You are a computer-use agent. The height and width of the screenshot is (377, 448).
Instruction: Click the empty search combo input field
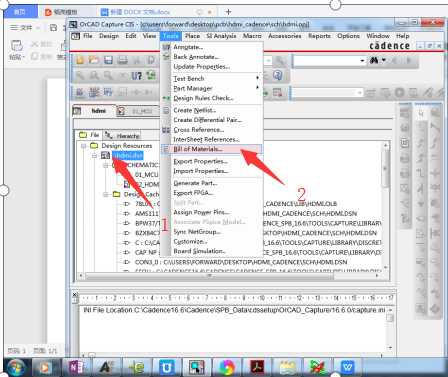[325, 61]
